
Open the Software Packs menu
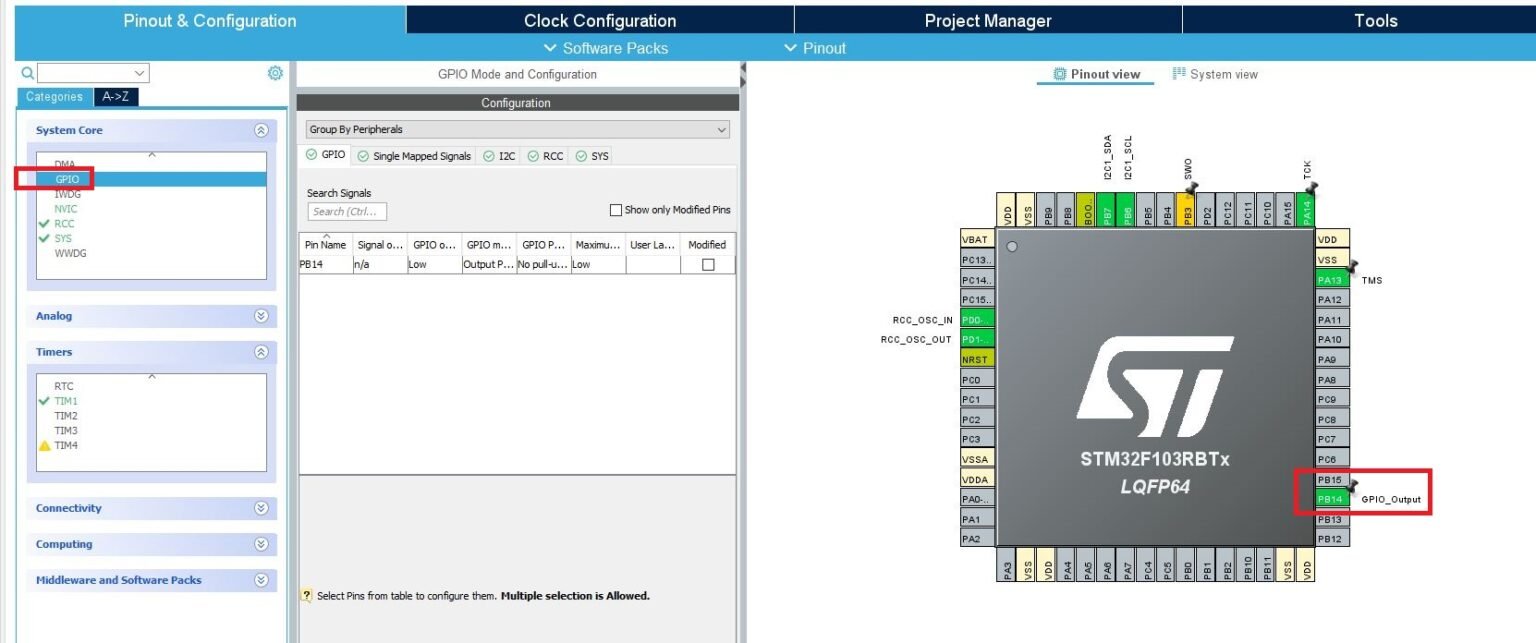(606, 48)
